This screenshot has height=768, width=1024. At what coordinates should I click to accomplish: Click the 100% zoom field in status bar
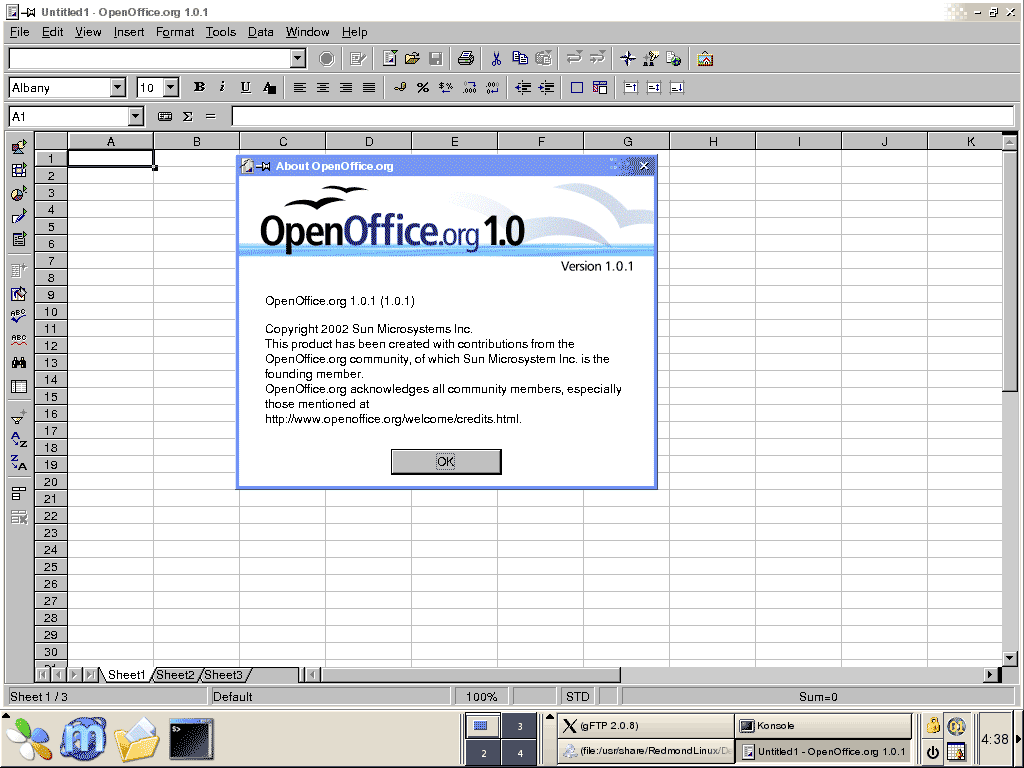point(481,697)
